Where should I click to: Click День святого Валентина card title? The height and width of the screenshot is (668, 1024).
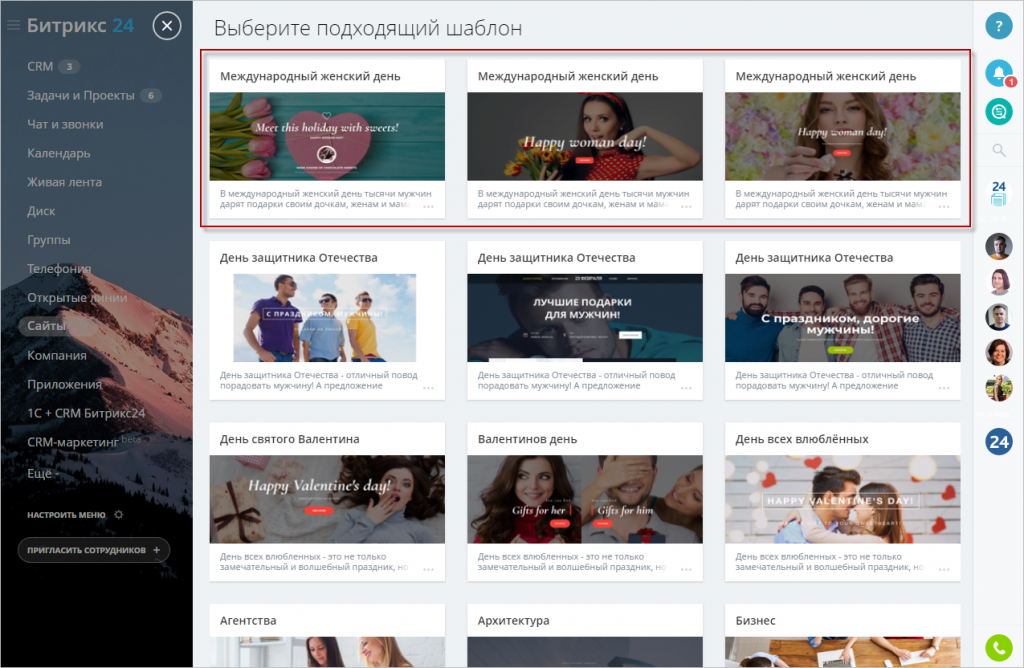[289, 439]
